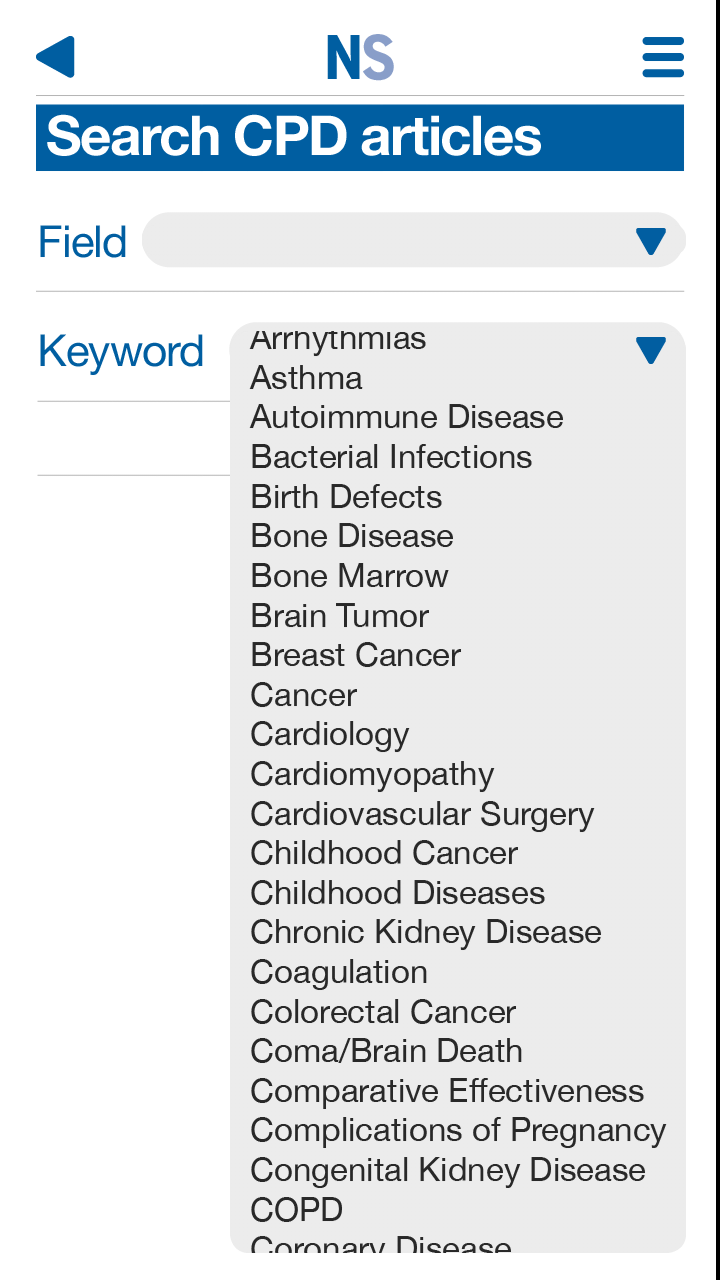Choose Brain Tumor option
This screenshot has width=720, height=1280.
[339, 616]
